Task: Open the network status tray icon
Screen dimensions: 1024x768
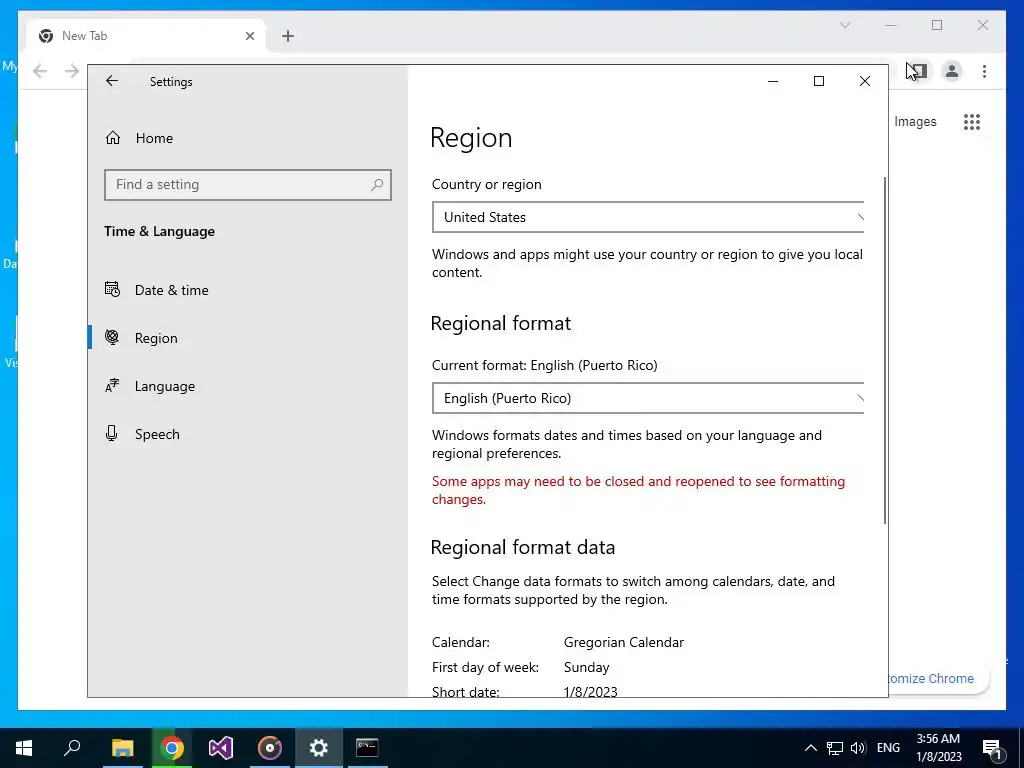Action: click(x=835, y=748)
